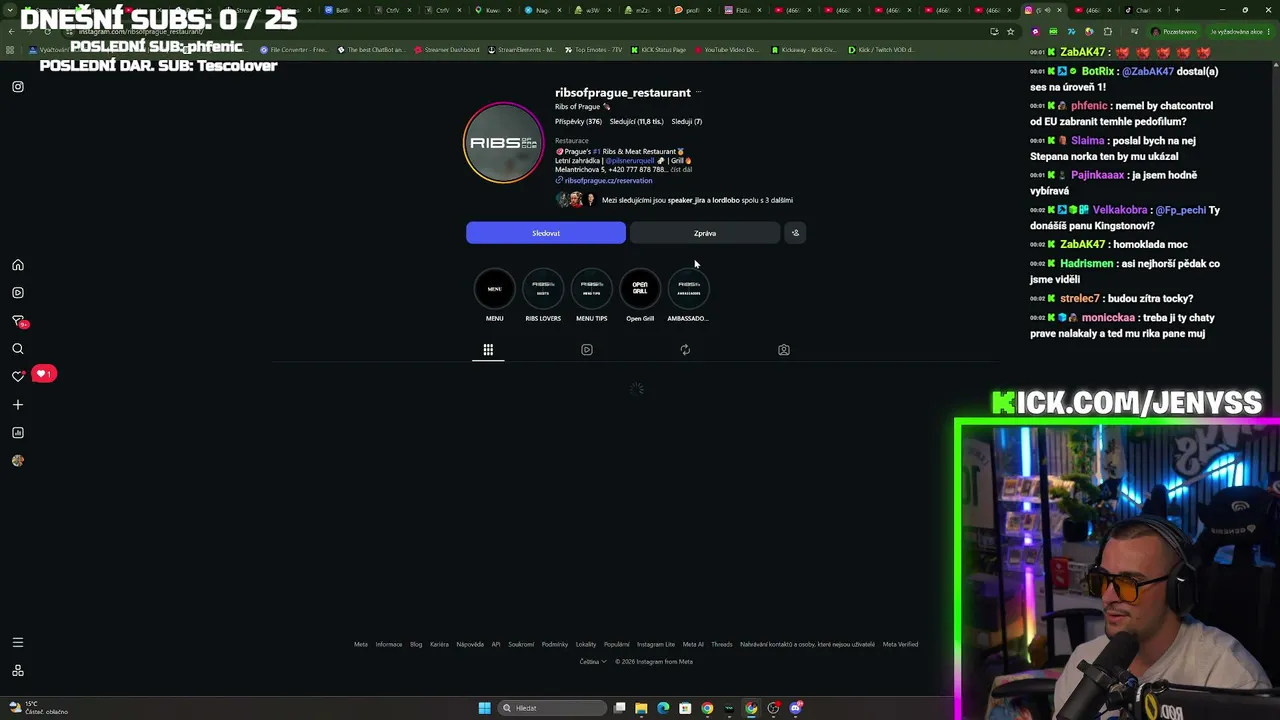1280x720 pixels.
Task: Open Microsoft Store from the taskbar
Action: click(x=685, y=708)
